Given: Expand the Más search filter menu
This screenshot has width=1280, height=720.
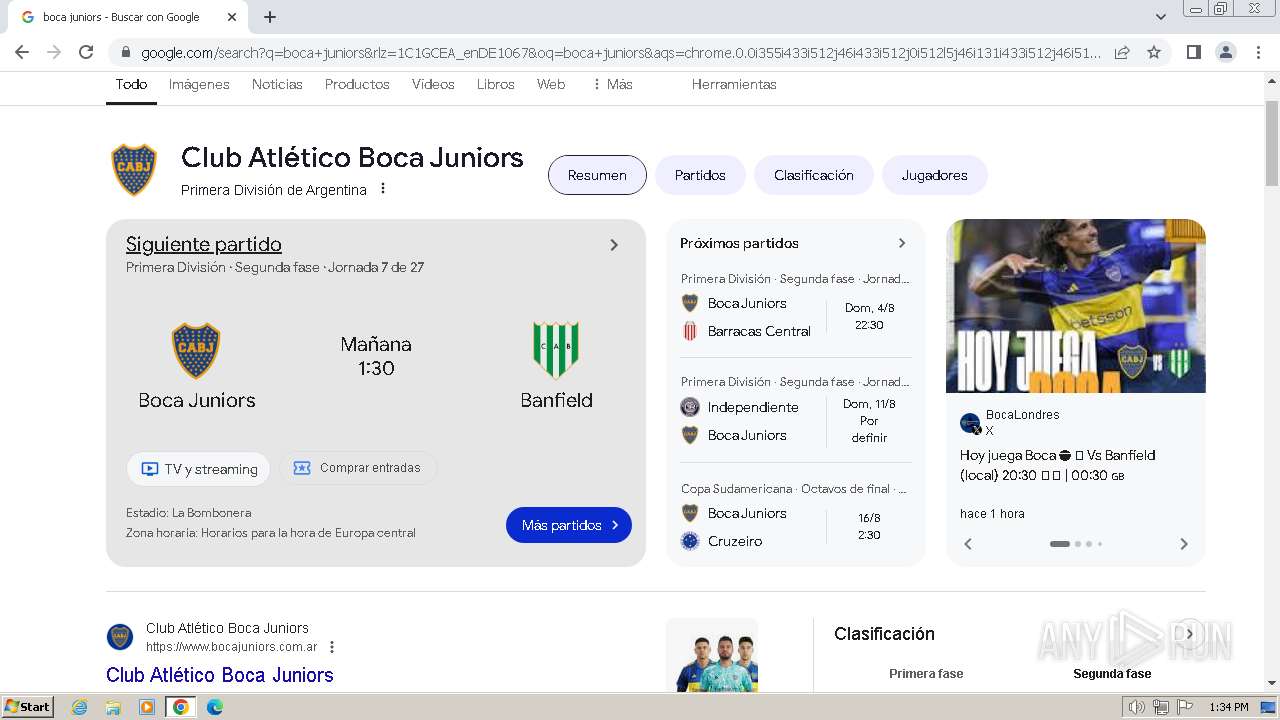Looking at the screenshot, I should pyautogui.click(x=612, y=84).
